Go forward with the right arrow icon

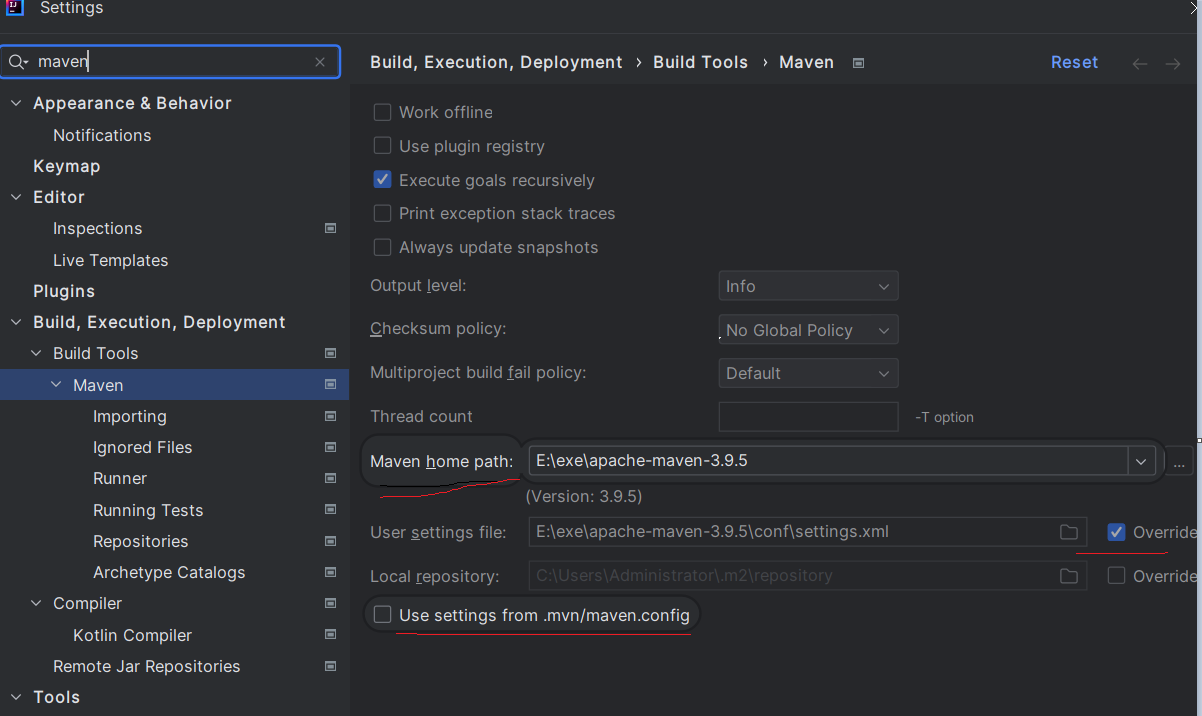(1173, 63)
